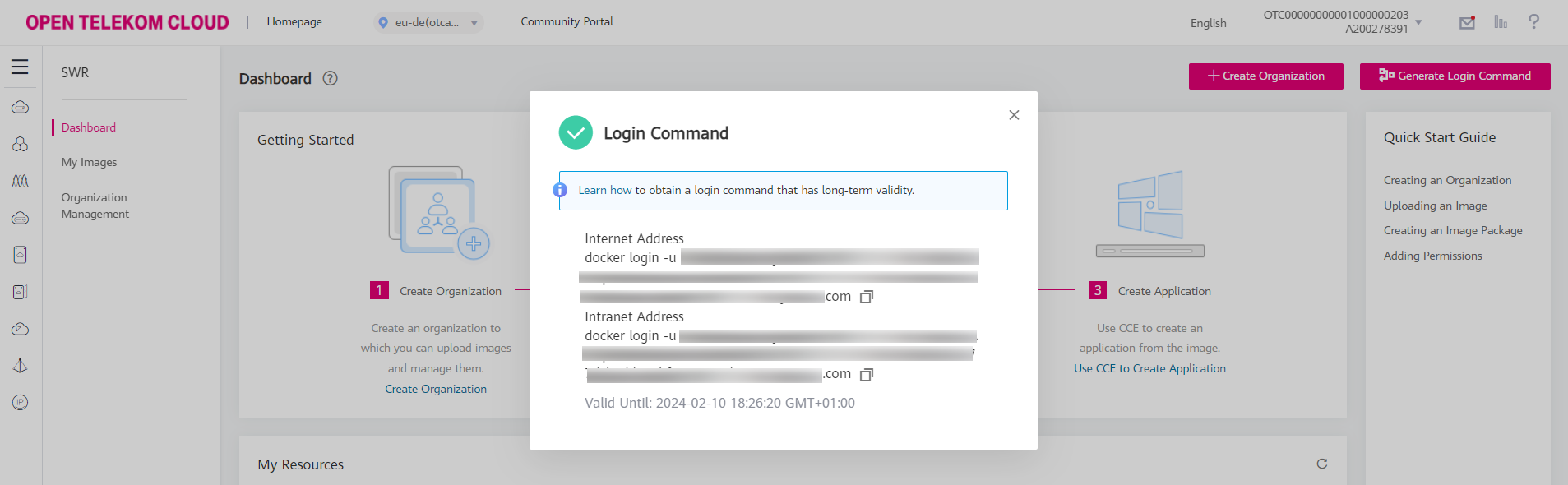Click the Elastic IP service icon in sidebar

click(21, 402)
